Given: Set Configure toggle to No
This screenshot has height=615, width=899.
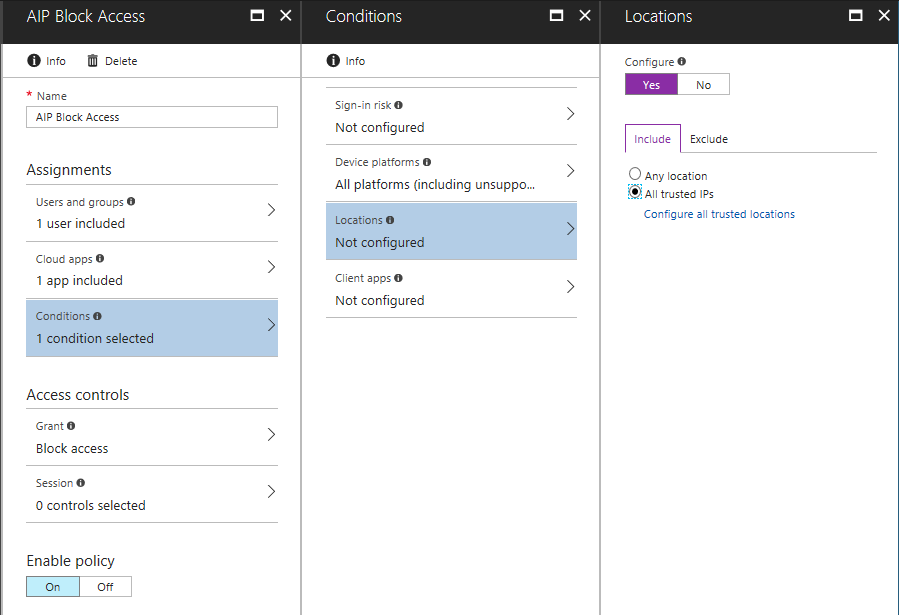Looking at the screenshot, I should 703,84.
